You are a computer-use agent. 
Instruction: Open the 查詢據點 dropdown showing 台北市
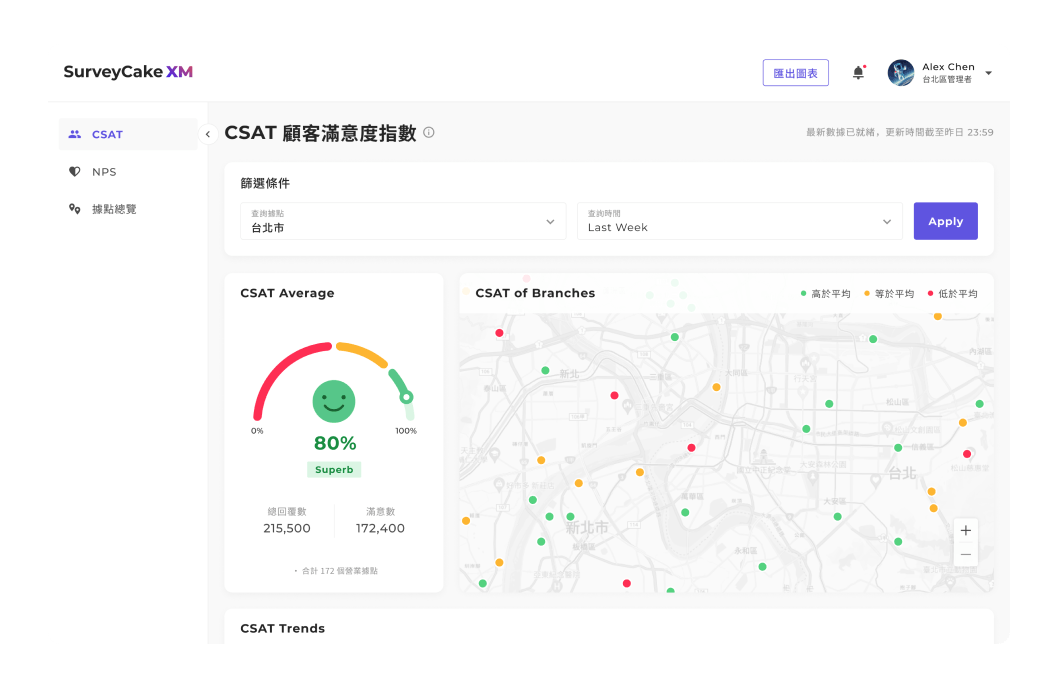[403, 221]
